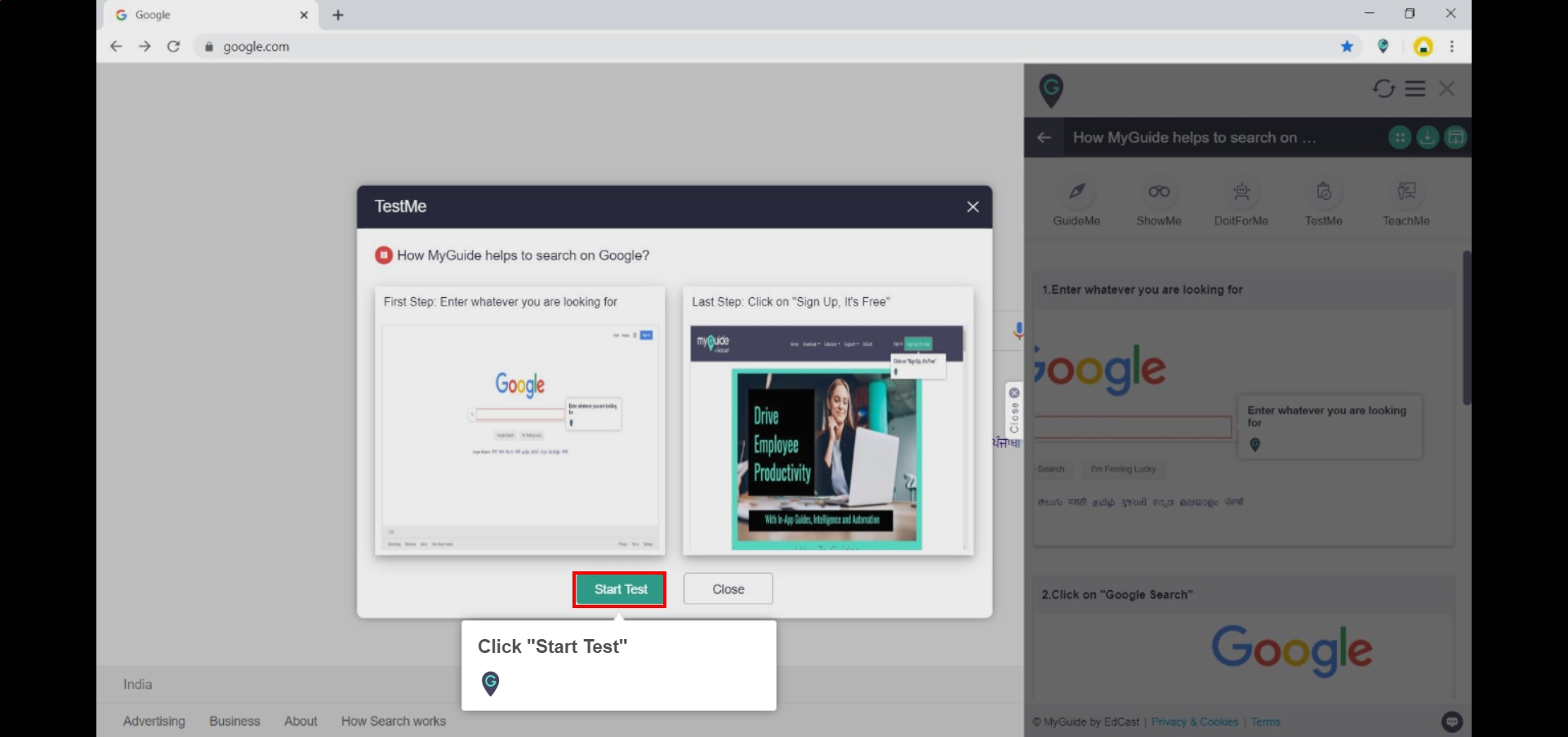
Task: Click the MyGuide extension icon in toolbar
Action: (1383, 47)
